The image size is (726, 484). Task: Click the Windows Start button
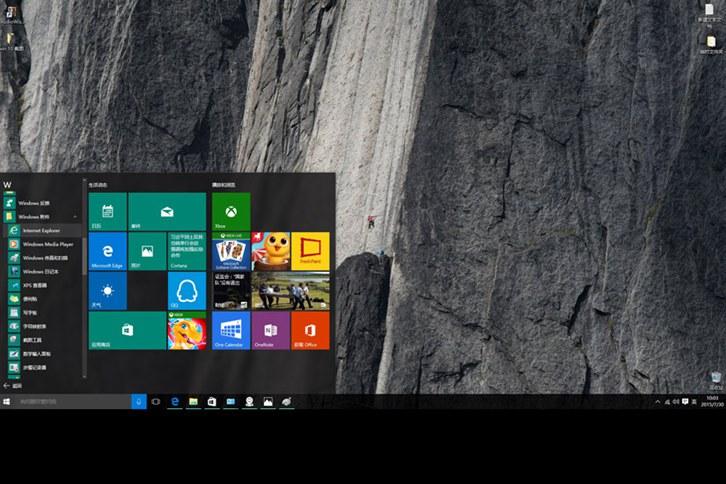[x=6, y=402]
